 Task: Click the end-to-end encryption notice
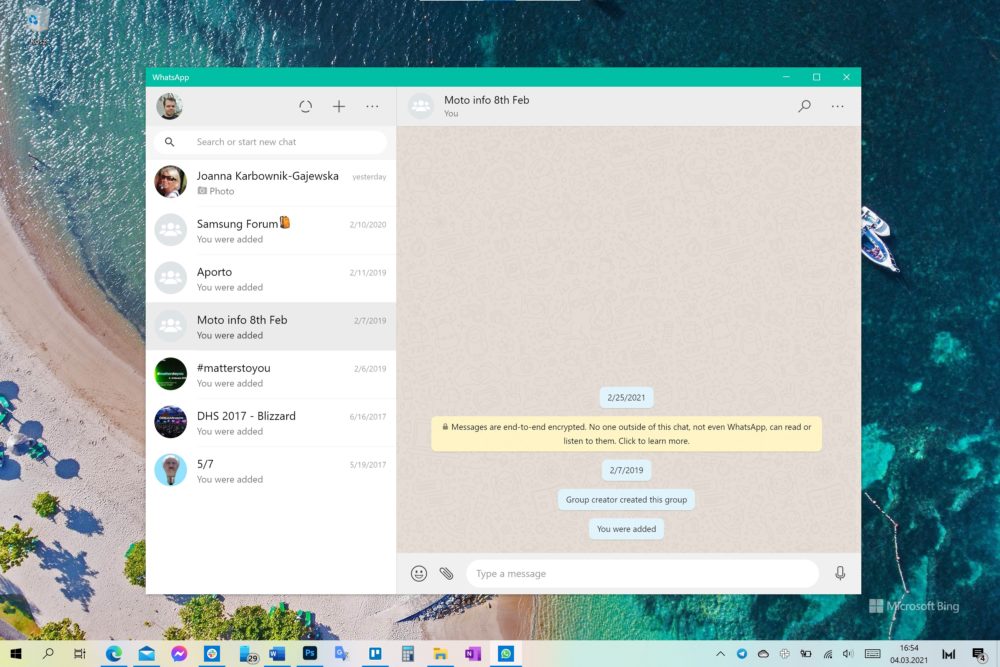[x=626, y=434]
